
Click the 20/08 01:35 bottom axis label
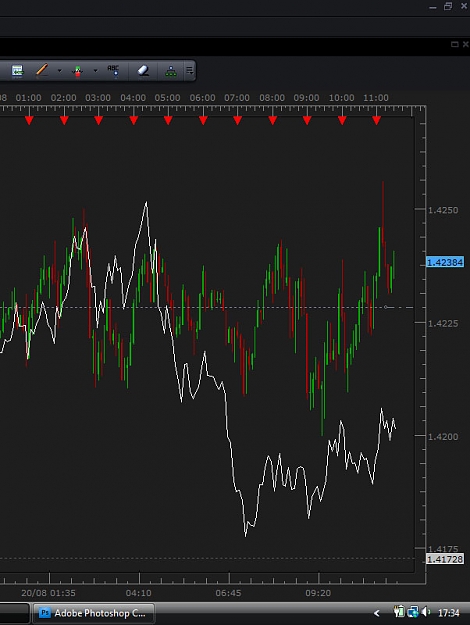pos(48,593)
